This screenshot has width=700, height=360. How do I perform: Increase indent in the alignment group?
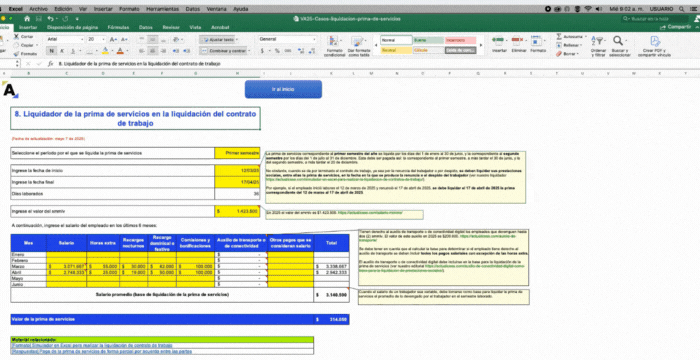point(187,51)
